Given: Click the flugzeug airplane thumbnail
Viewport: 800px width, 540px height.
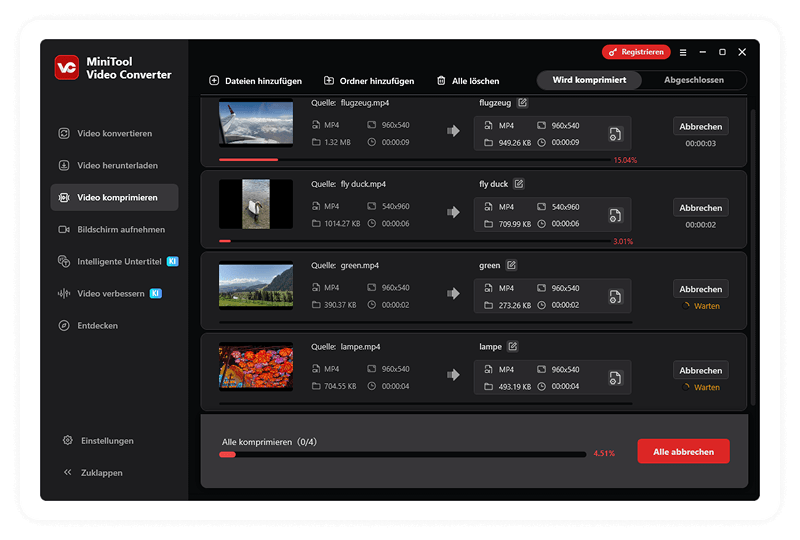Looking at the screenshot, I should point(256,123).
